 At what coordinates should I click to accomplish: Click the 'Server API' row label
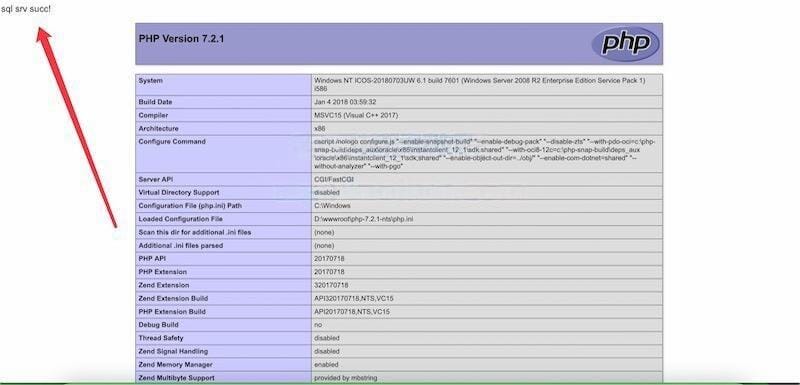(x=157, y=179)
